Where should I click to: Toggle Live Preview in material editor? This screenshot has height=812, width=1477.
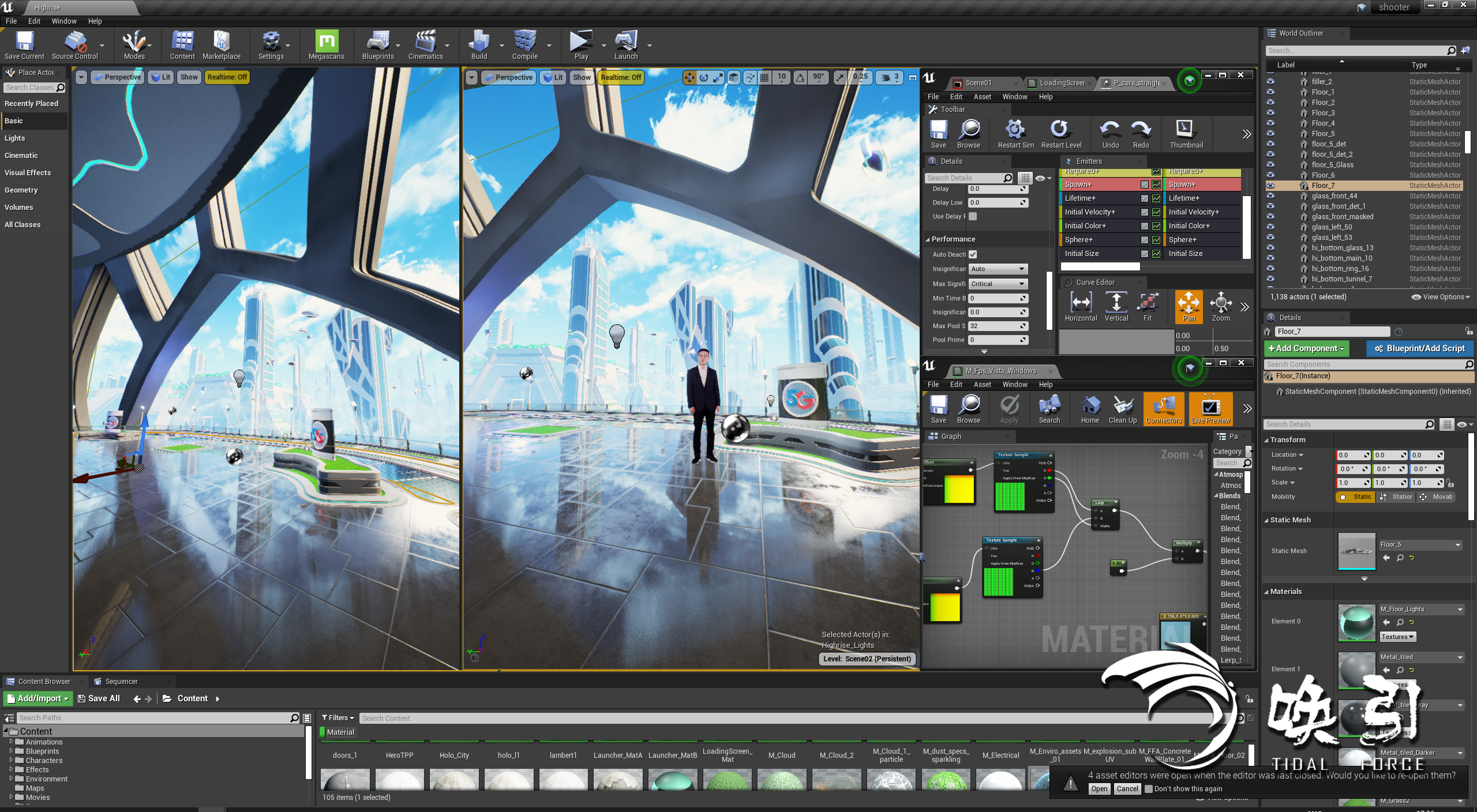click(x=1210, y=409)
